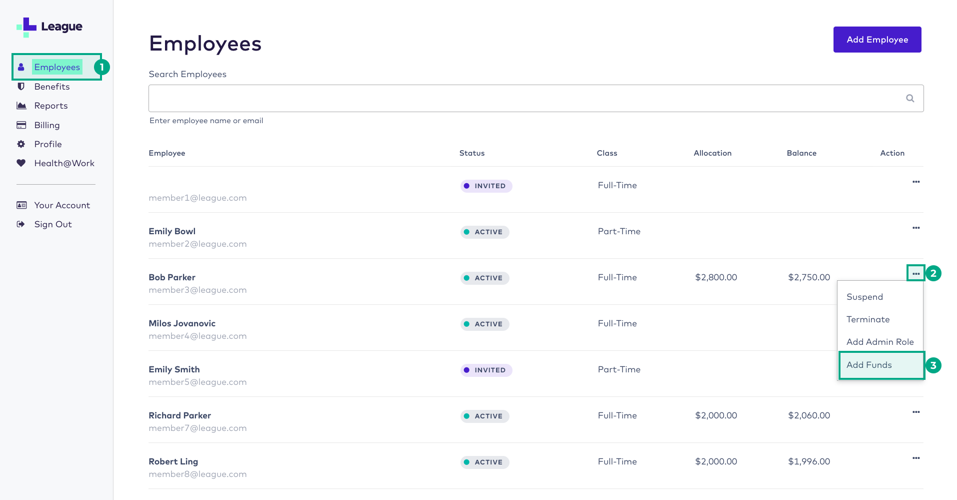Open Profile settings
This screenshot has height=500, width=957.
pos(48,144)
